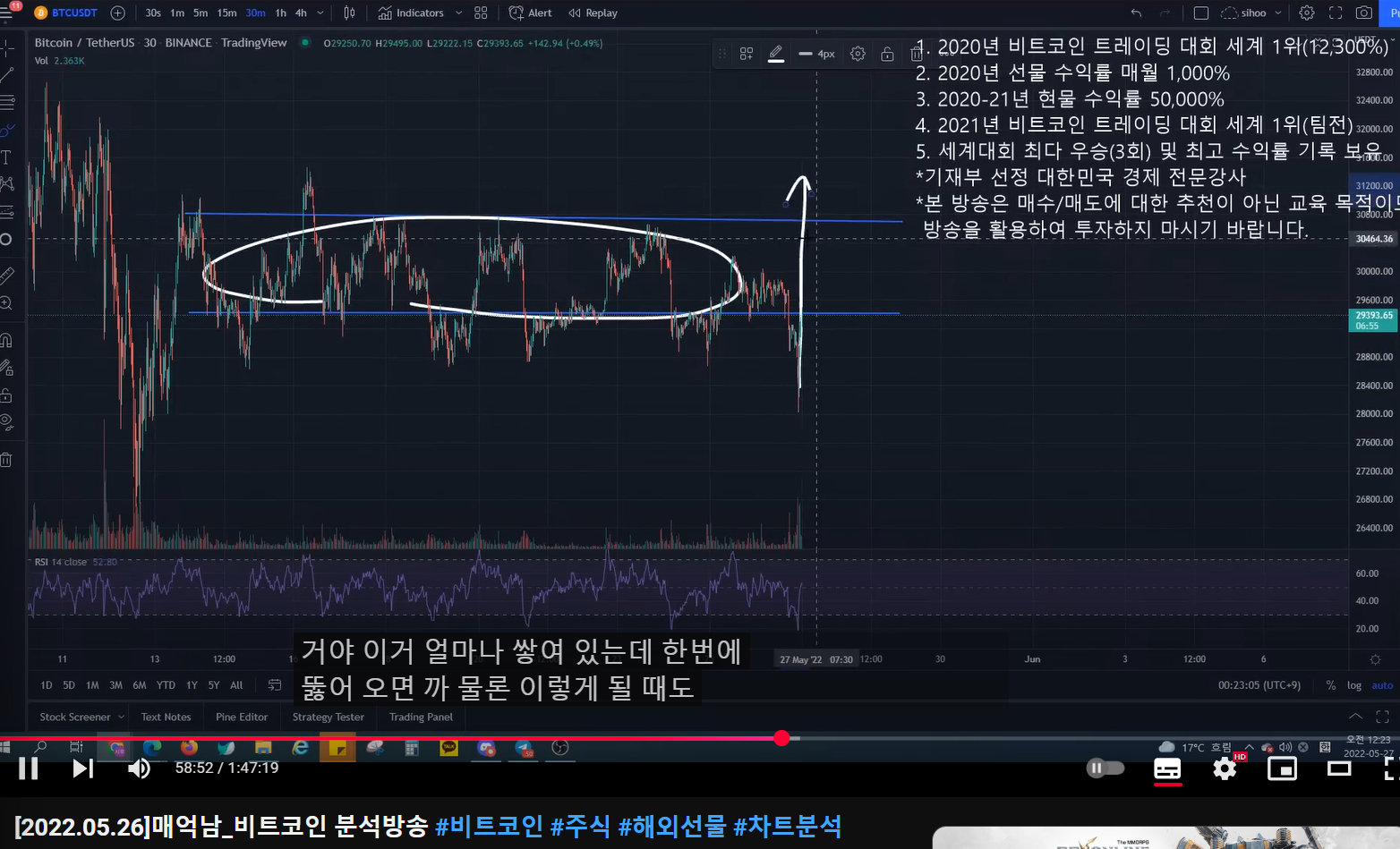Viewport: 1400px width, 849px height.
Task: Open drawing settings gear in floating toolbar
Action: [x=858, y=54]
